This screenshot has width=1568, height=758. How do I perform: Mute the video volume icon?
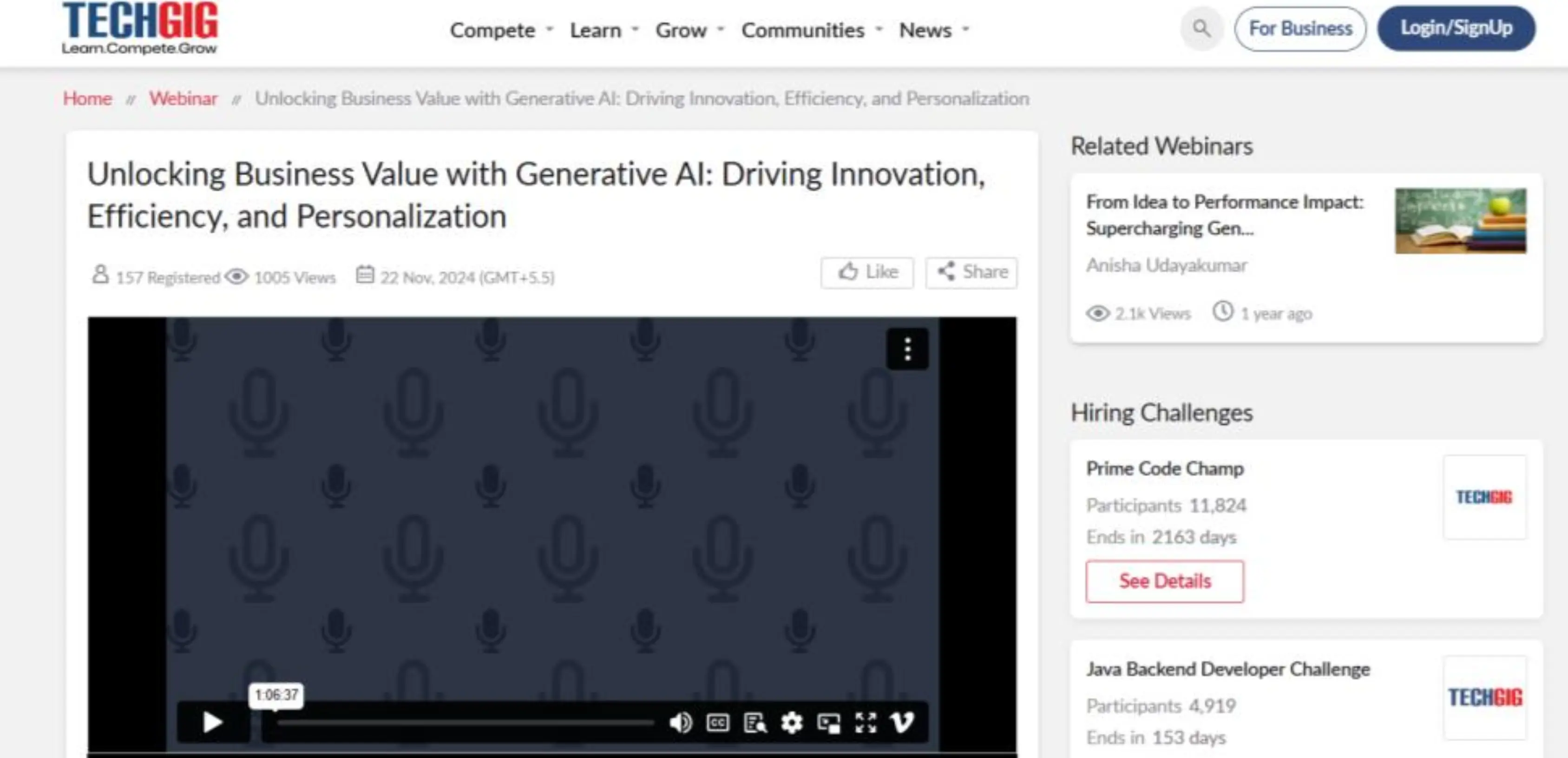pos(680,723)
